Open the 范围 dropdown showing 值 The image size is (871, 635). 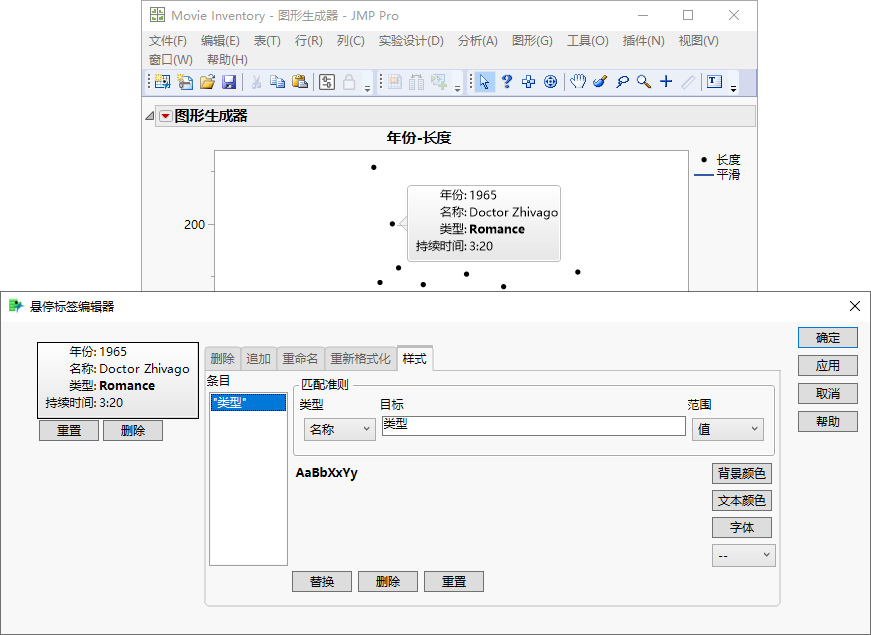click(x=727, y=429)
